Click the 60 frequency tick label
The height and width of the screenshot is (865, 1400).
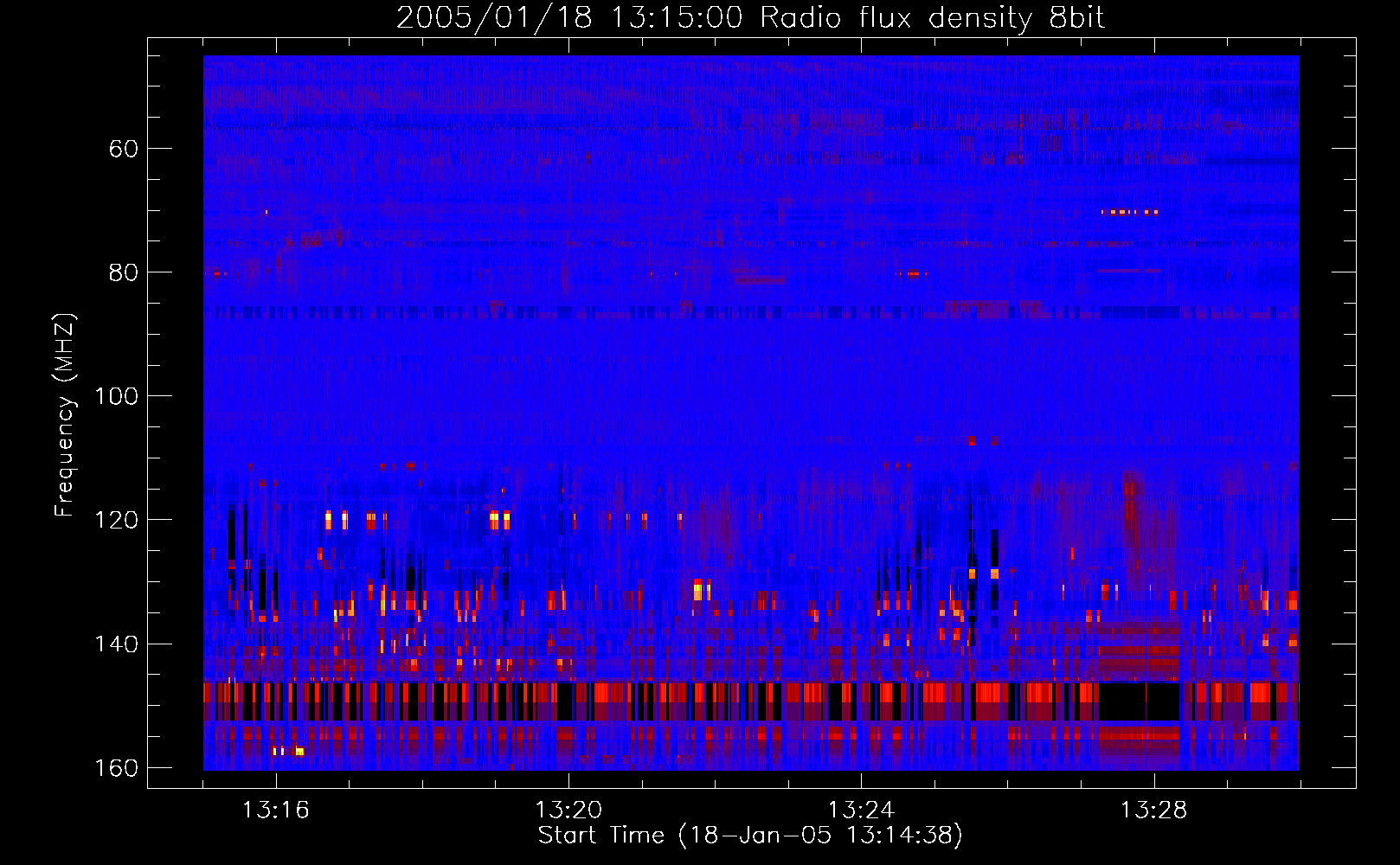pos(124,149)
